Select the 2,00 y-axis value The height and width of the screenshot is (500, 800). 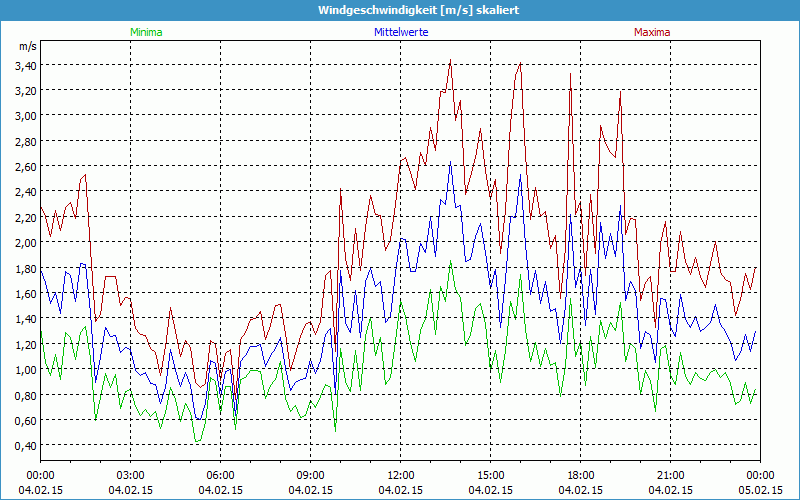click(x=26, y=243)
